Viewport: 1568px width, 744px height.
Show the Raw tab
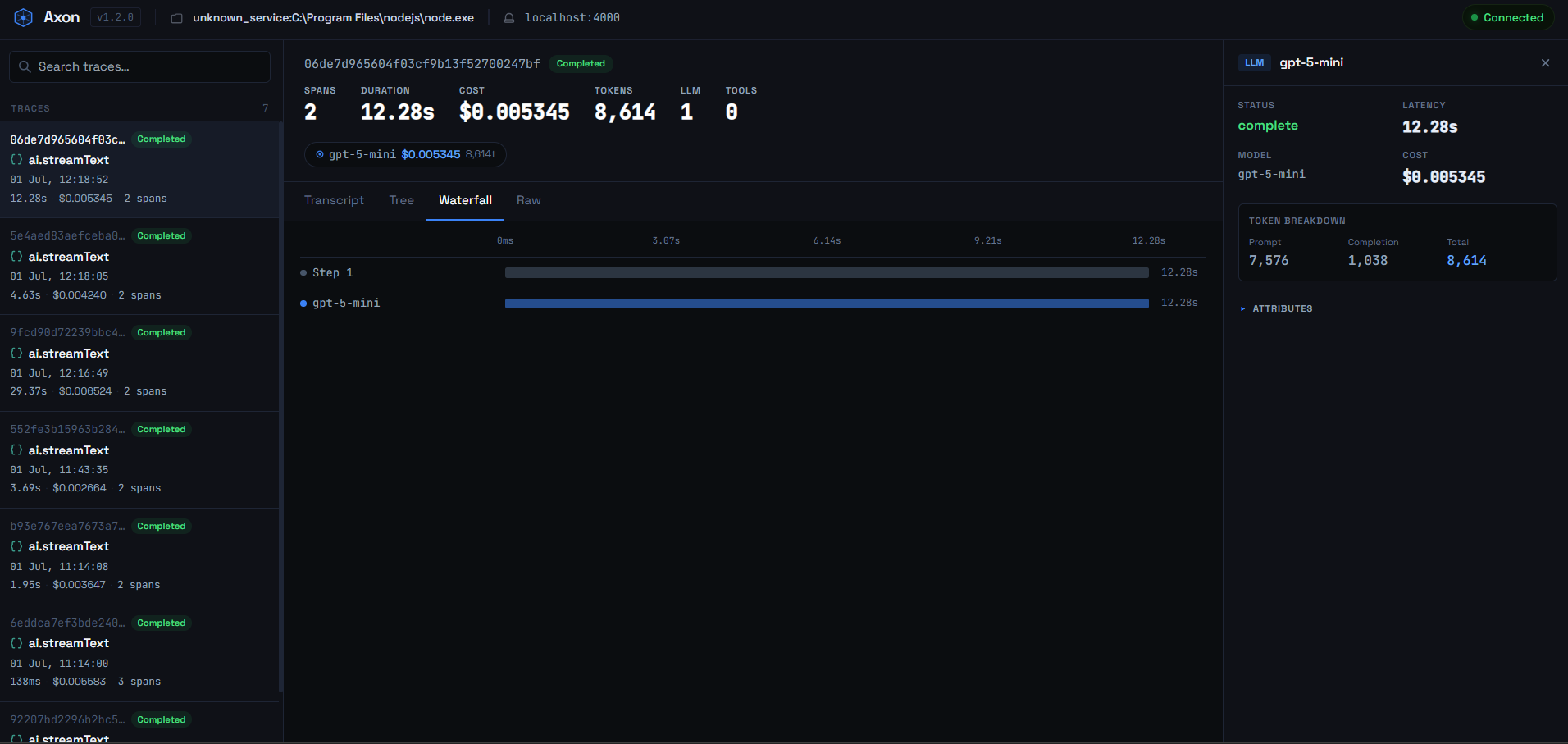coord(529,200)
